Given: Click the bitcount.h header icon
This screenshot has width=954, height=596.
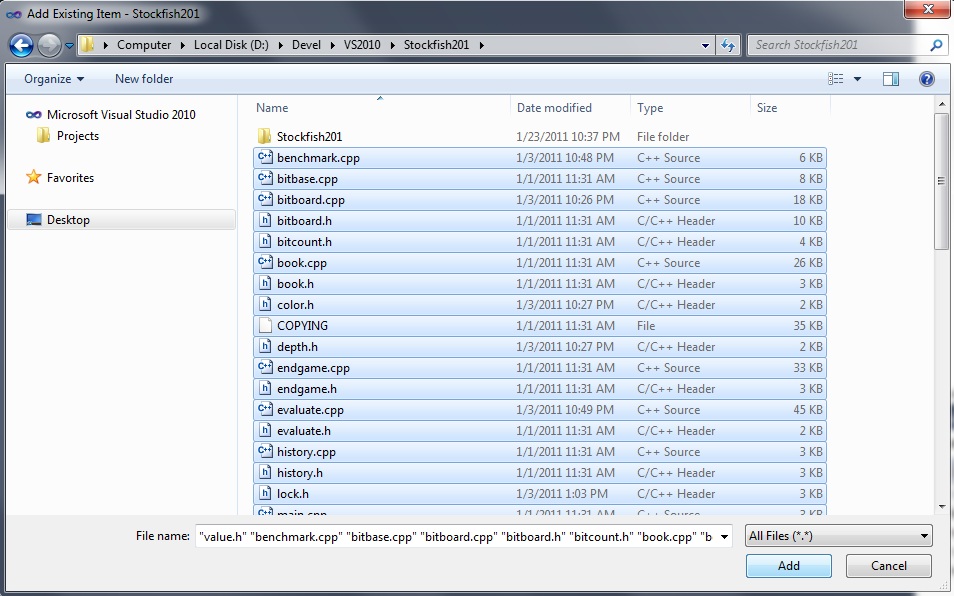Looking at the screenshot, I should [x=265, y=241].
